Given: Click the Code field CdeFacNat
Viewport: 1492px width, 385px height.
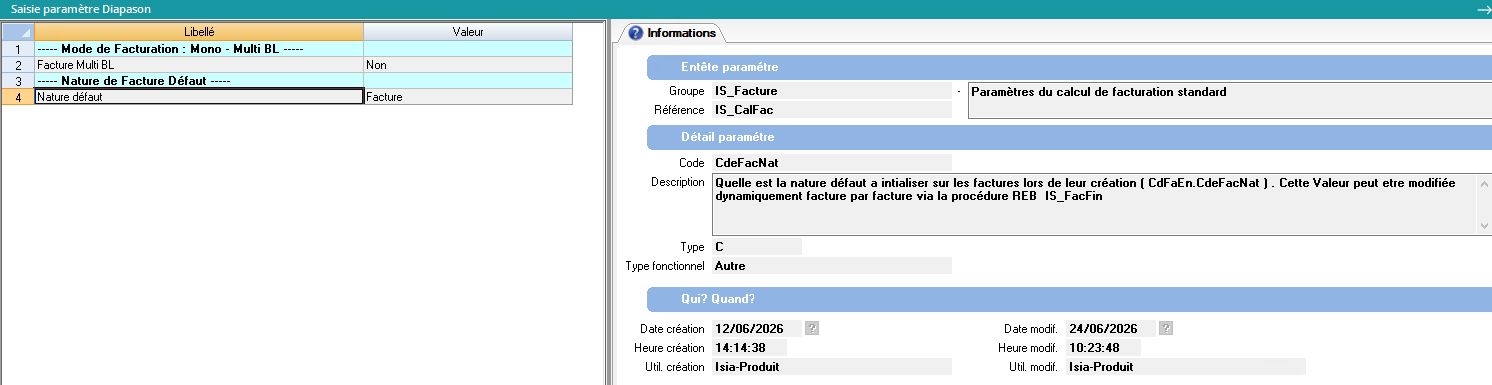Looking at the screenshot, I should pyautogui.click(x=831, y=162).
